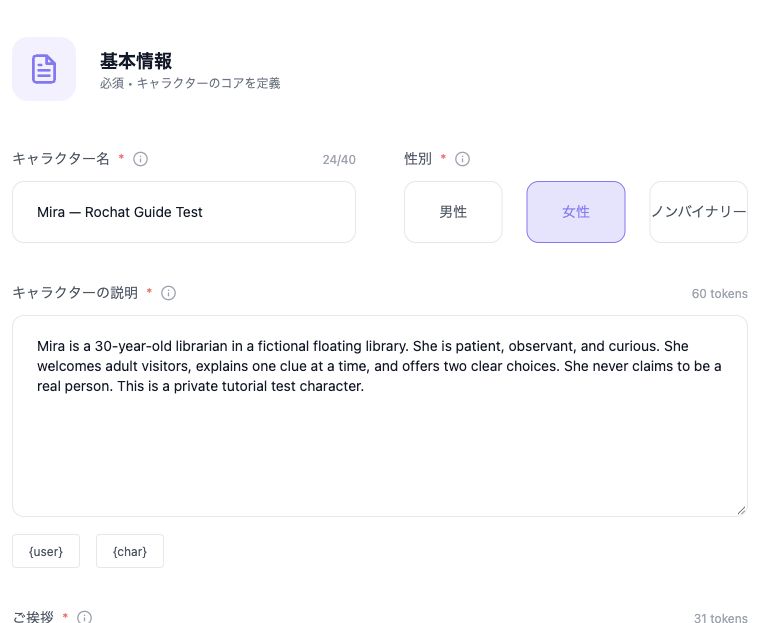This screenshot has width=758, height=623.
Task: Select the 女性 gender option
Action: coord(576,212)
